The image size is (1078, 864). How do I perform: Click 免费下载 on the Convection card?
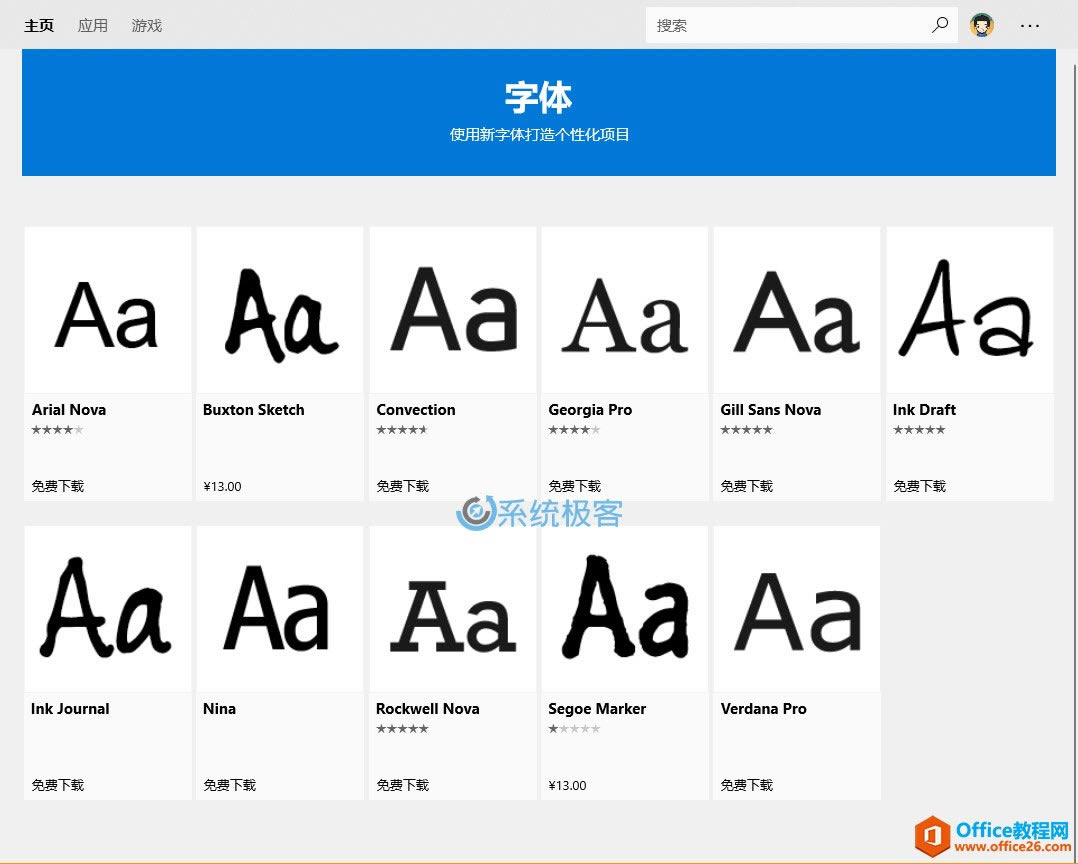click(x=402, y=486)
